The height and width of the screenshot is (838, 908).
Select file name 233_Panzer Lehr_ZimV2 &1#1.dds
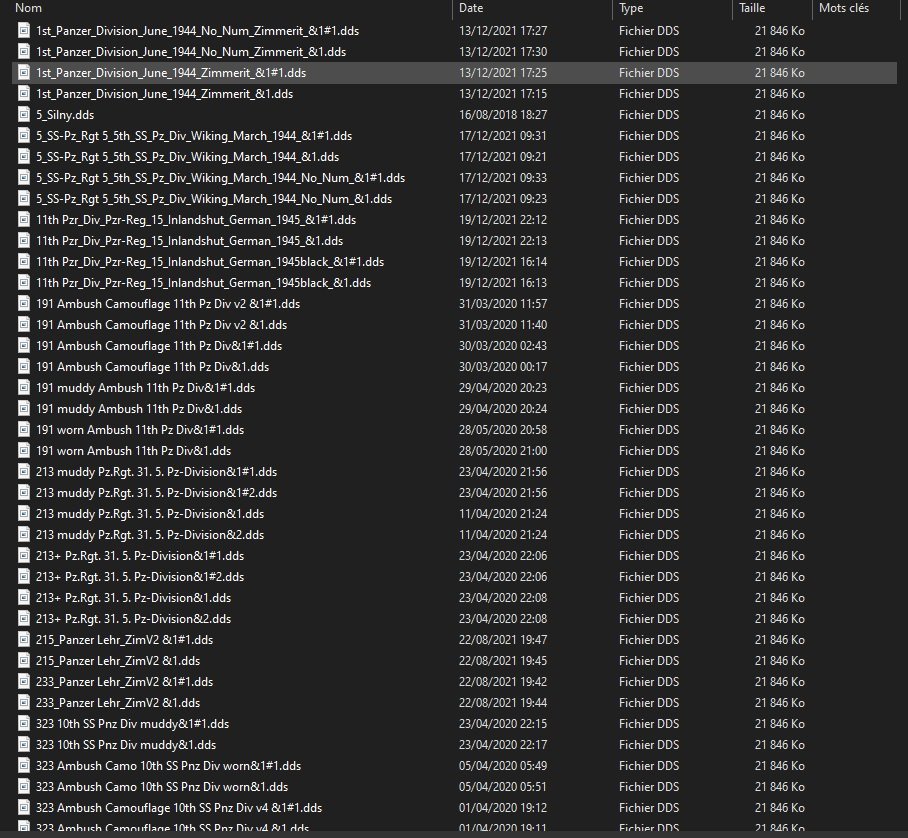tap(125, 682)
